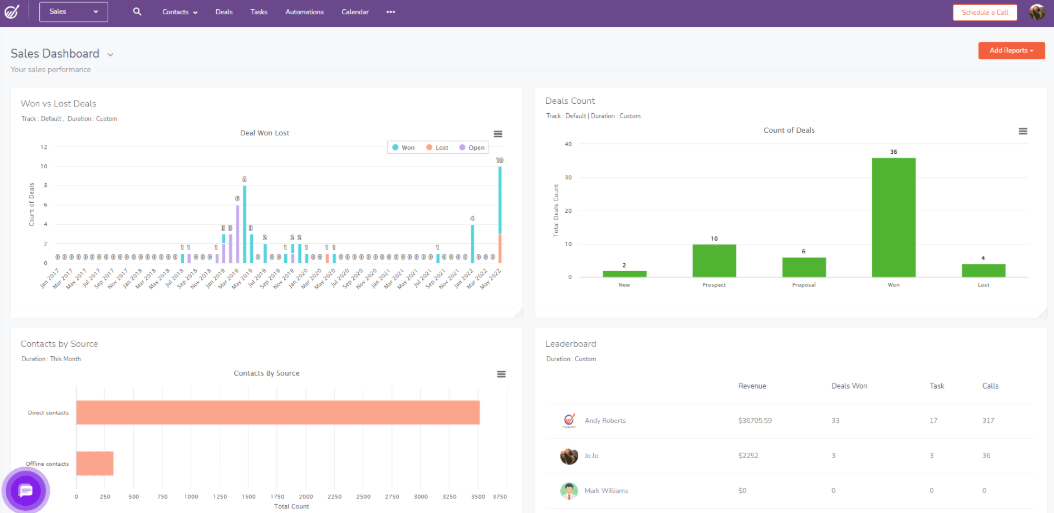
Task: Click the Leaderboard widget title
Action: pos(571,344)
